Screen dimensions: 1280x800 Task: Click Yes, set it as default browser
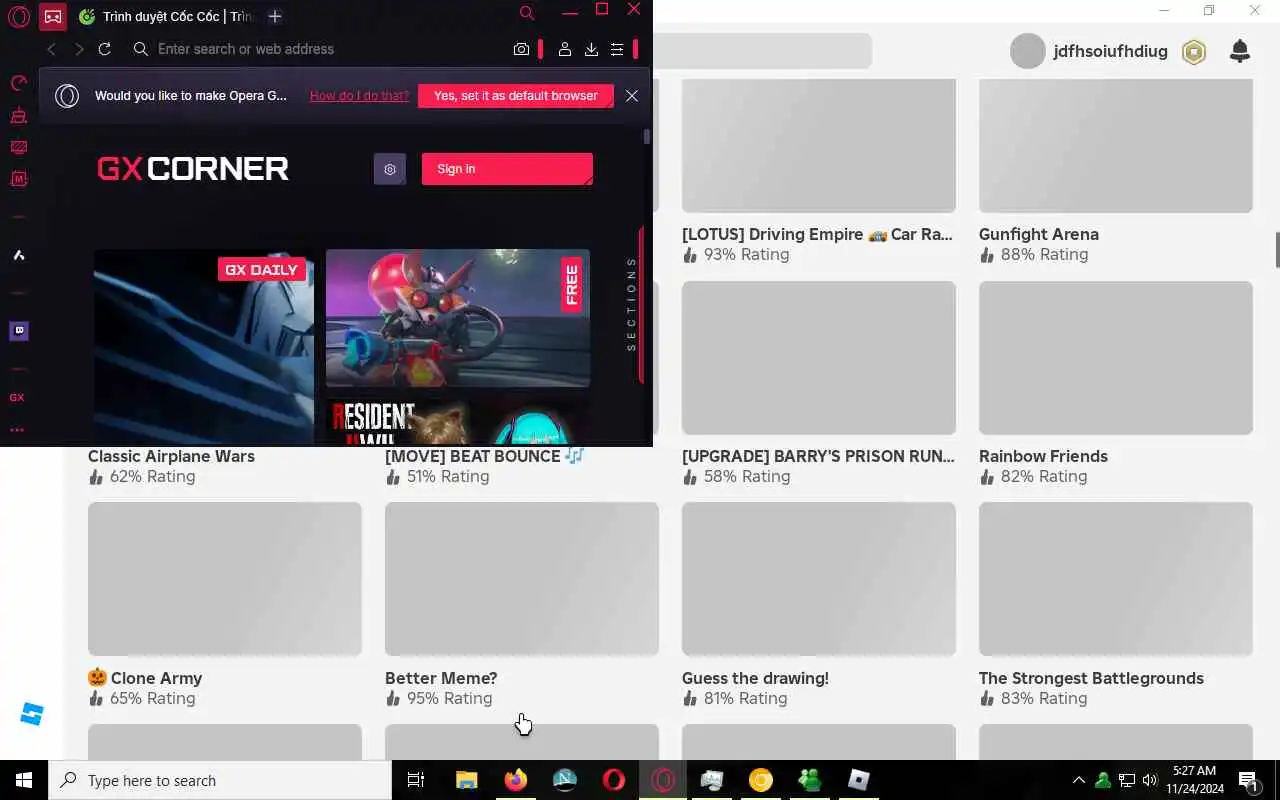pyautogui.click(x=515, y=96)
